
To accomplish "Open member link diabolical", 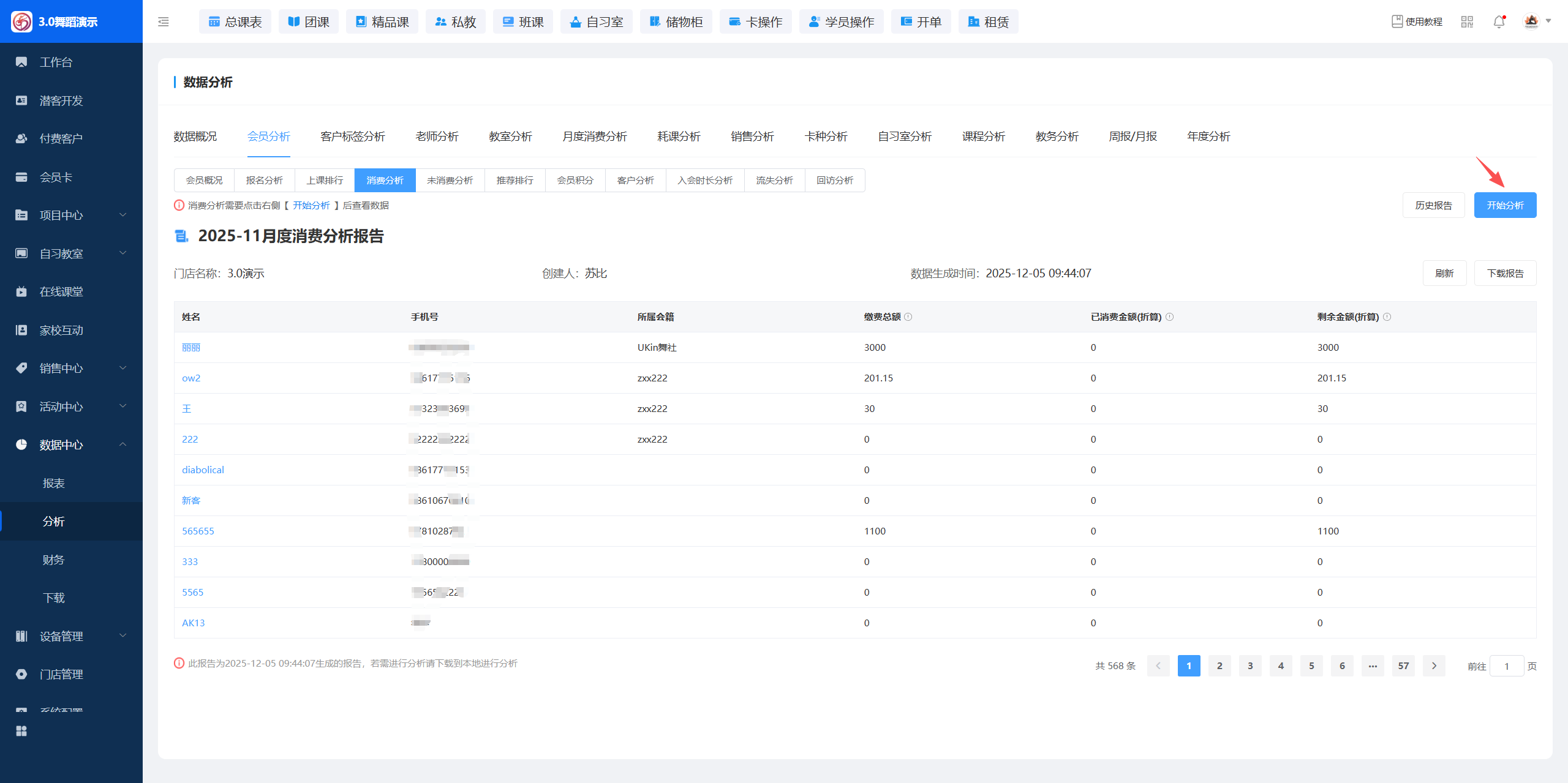I will 203,470.
